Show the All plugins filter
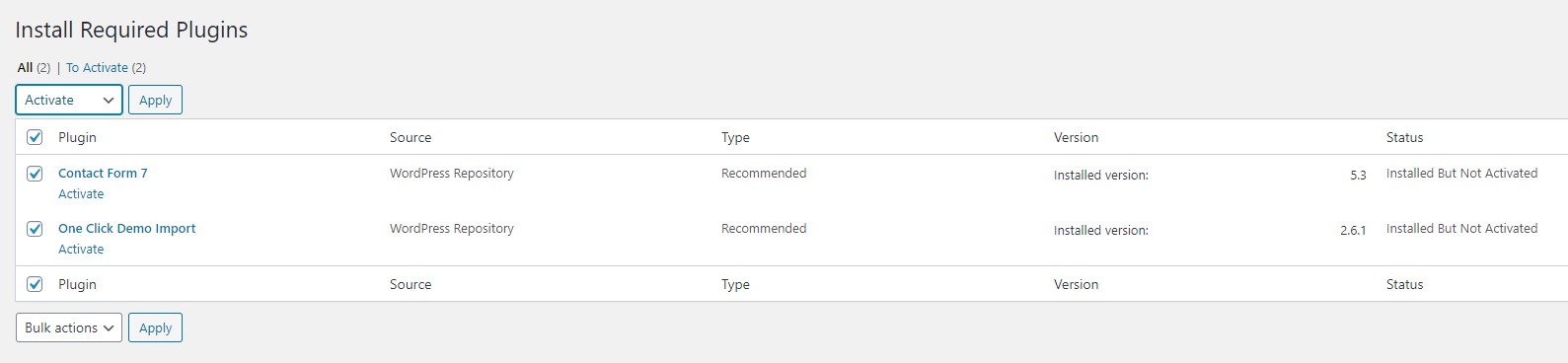Image resolution: width=1568 pixels, height=363 pixels. click(x=26, y=68)
